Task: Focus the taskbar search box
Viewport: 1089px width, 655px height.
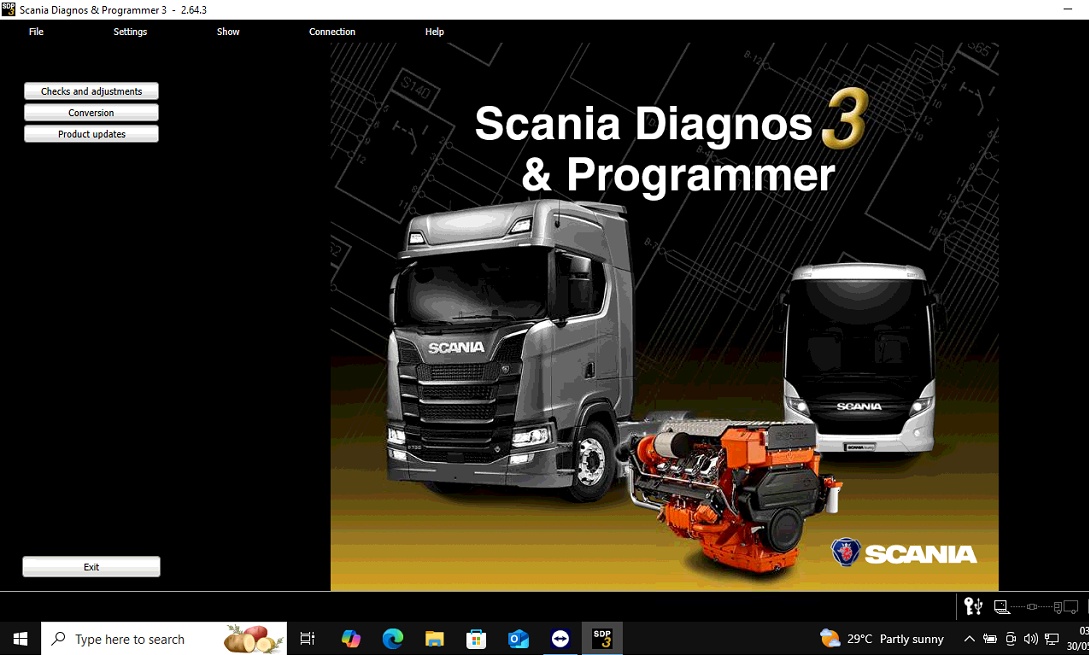Action: pyautogui.click(x=164, y=638)
